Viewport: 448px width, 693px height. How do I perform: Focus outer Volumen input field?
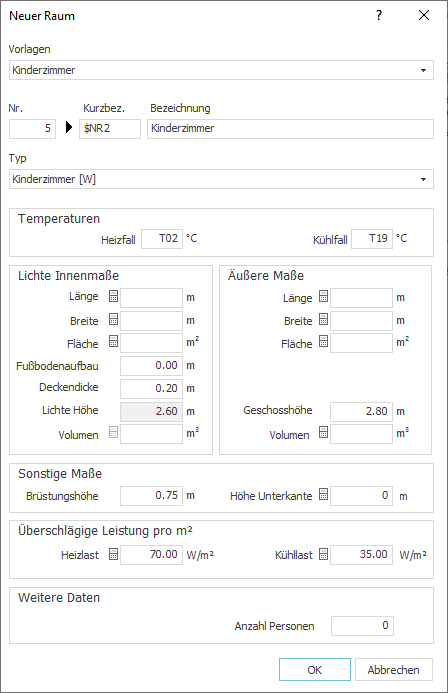[x=361, y=434]
